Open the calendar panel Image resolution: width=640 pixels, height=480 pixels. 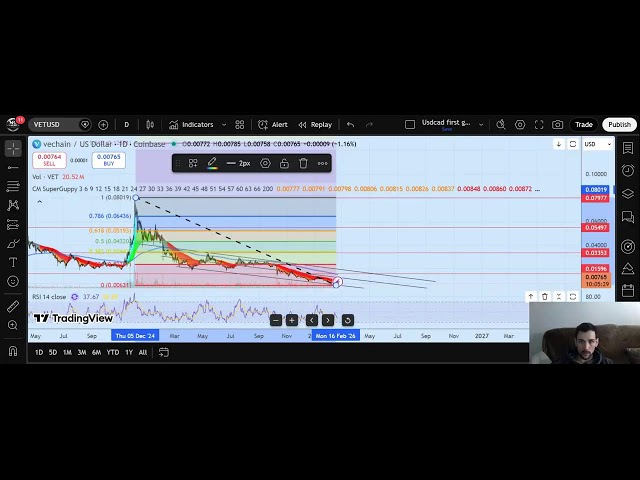tap(628, 291)
